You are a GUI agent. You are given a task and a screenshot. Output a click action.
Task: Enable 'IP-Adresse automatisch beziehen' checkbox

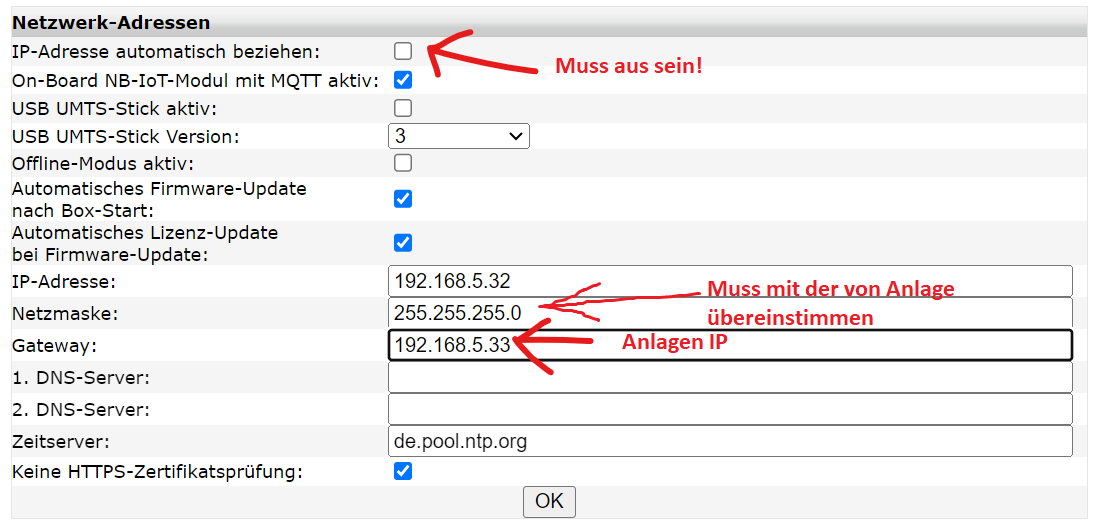(403, 51)
